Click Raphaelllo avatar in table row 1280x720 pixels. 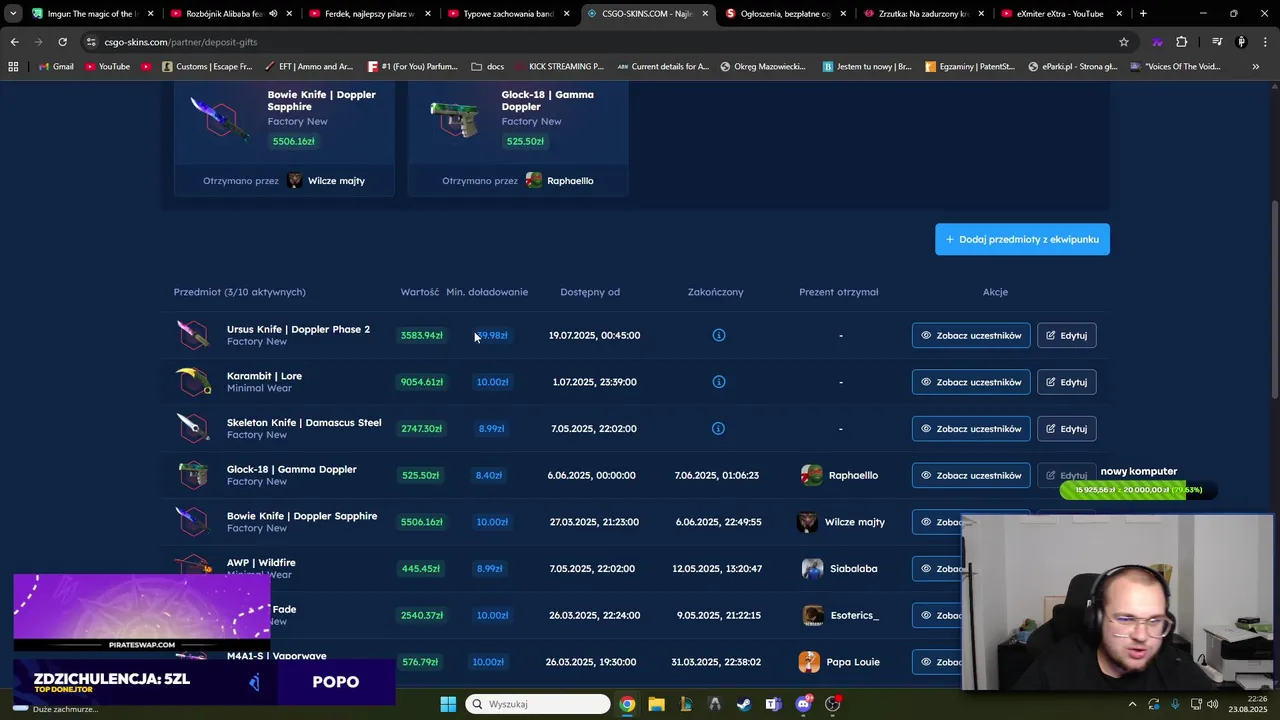tap(811, 475)
